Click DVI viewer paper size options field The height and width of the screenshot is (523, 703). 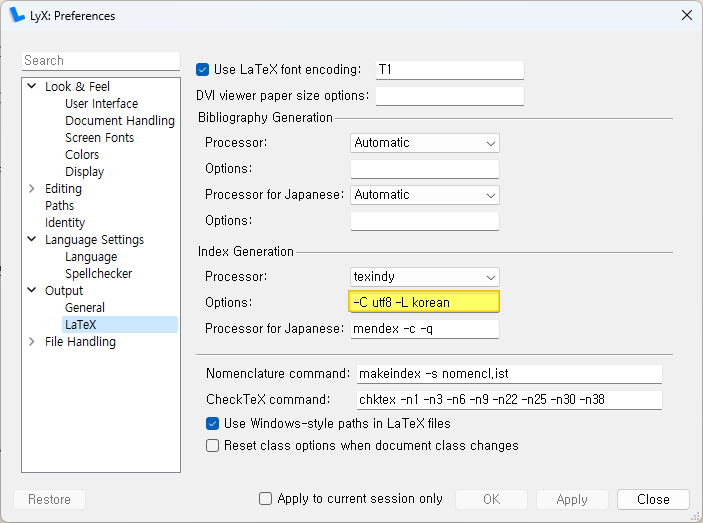450,96
